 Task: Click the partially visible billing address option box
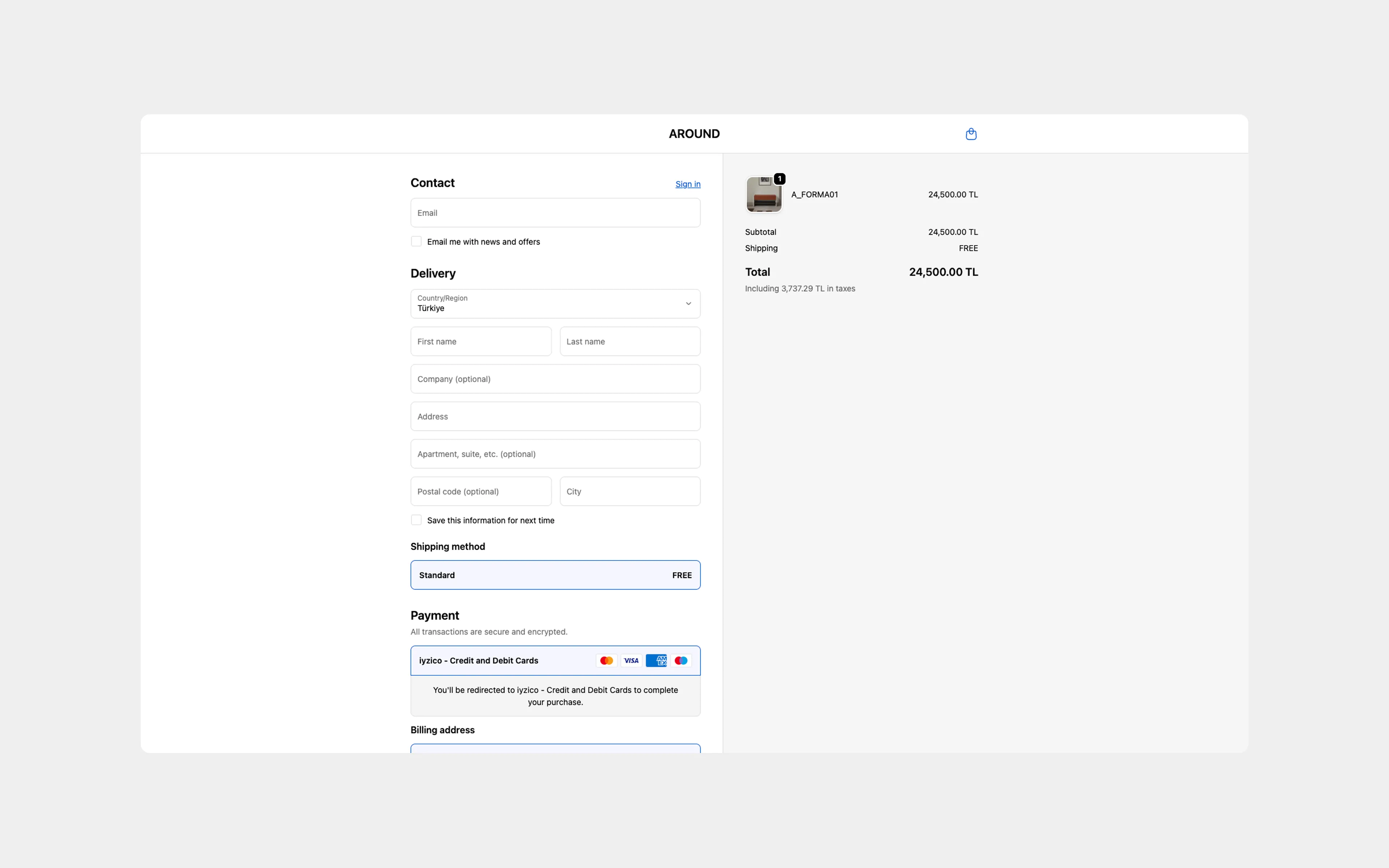pos(555,749)
